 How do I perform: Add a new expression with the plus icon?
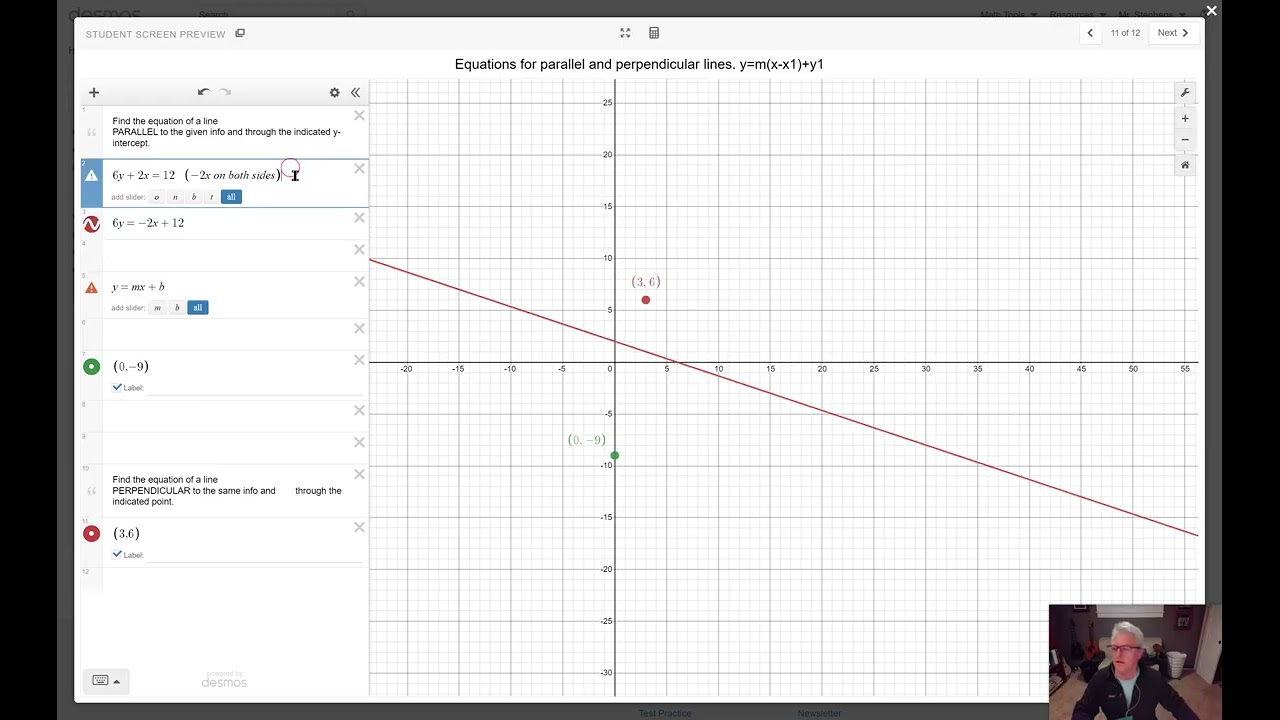(x=94, y=92)
